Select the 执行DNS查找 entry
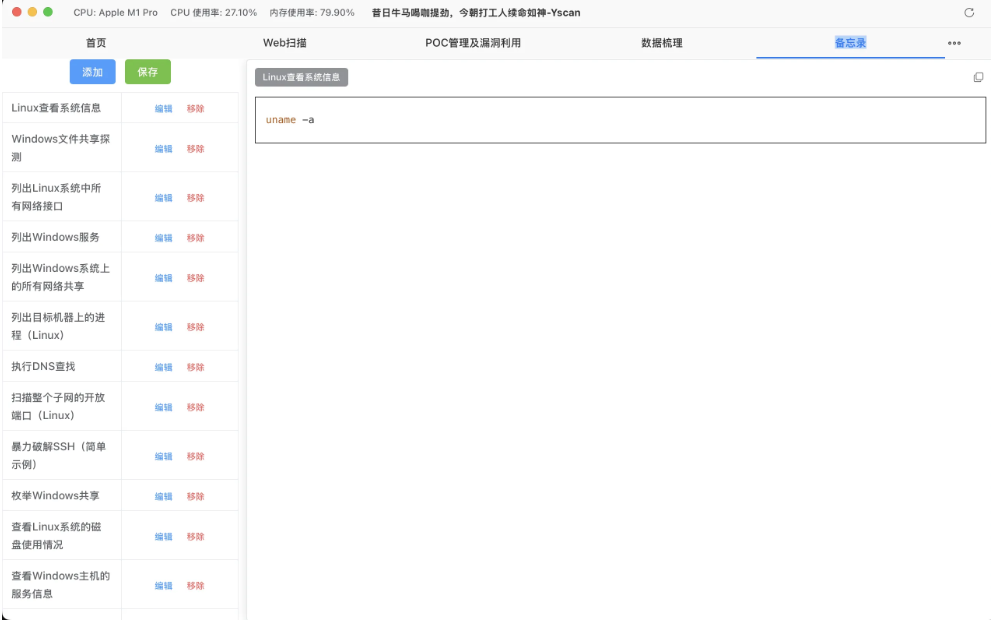The width and height of the screenshot is (991, 621). point(43,366)
